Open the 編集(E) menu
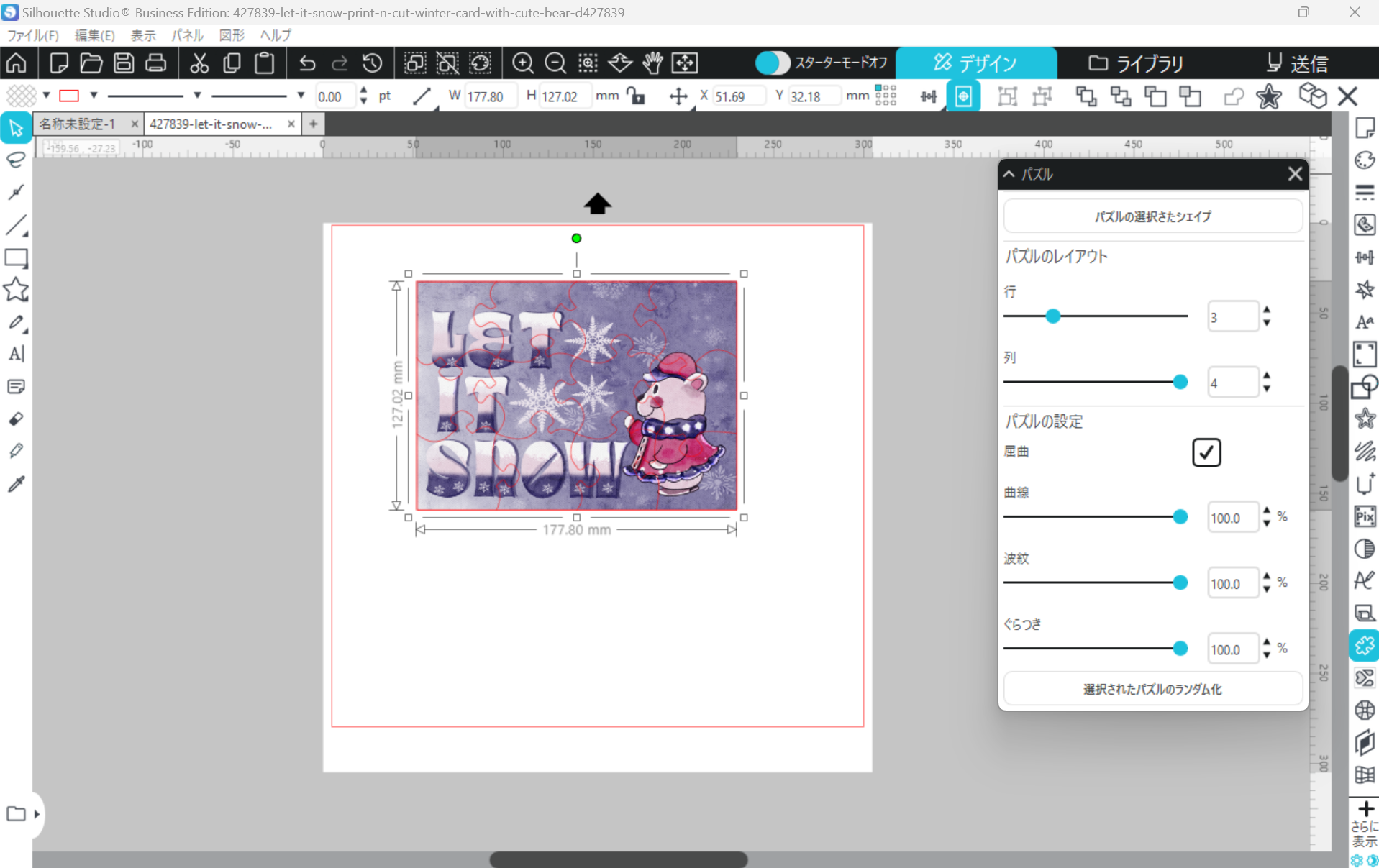This screenshot has height=868, width=1379. point(94,35)
